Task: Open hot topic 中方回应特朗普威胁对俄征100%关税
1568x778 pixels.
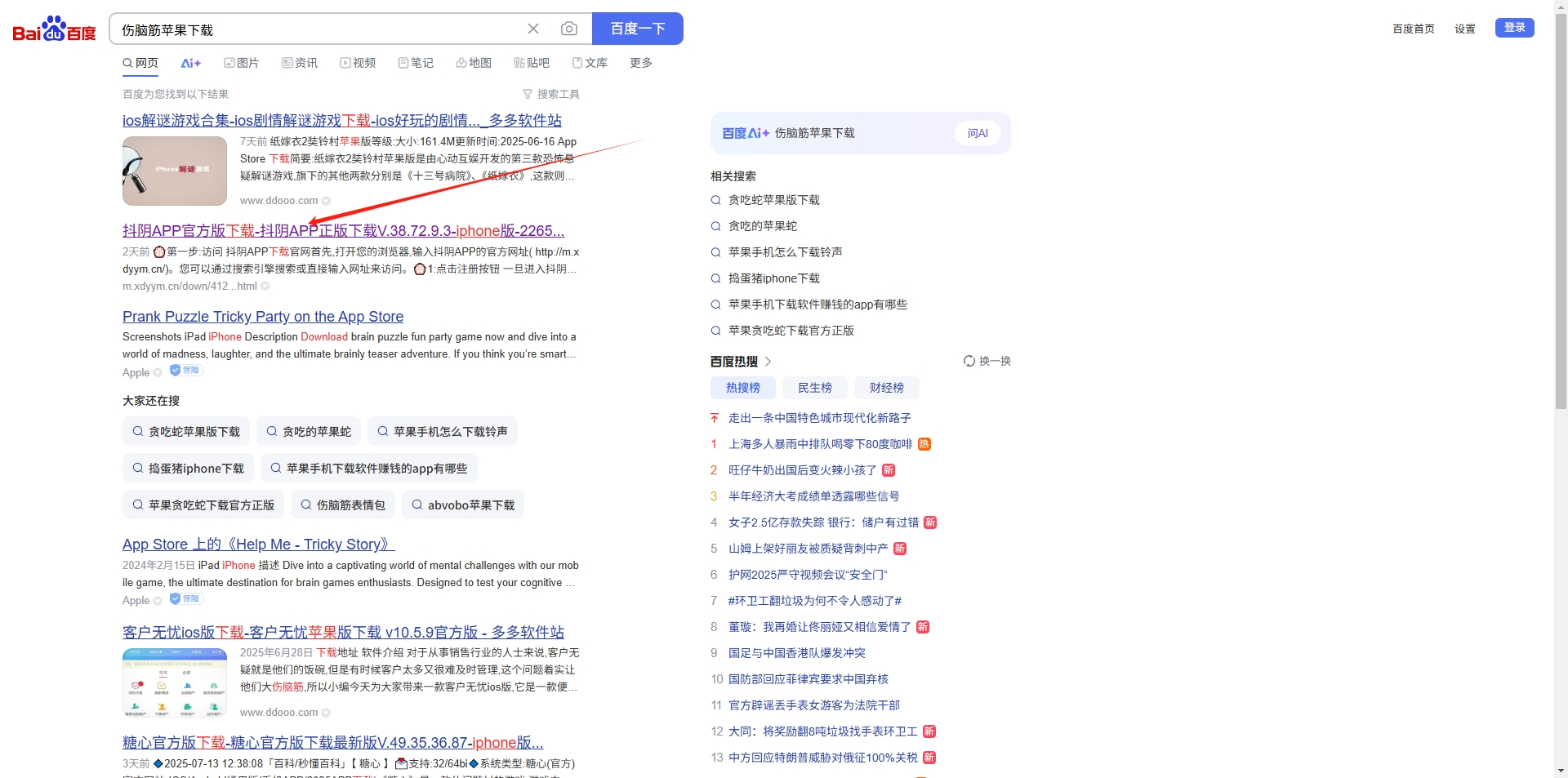Action: 823,758
